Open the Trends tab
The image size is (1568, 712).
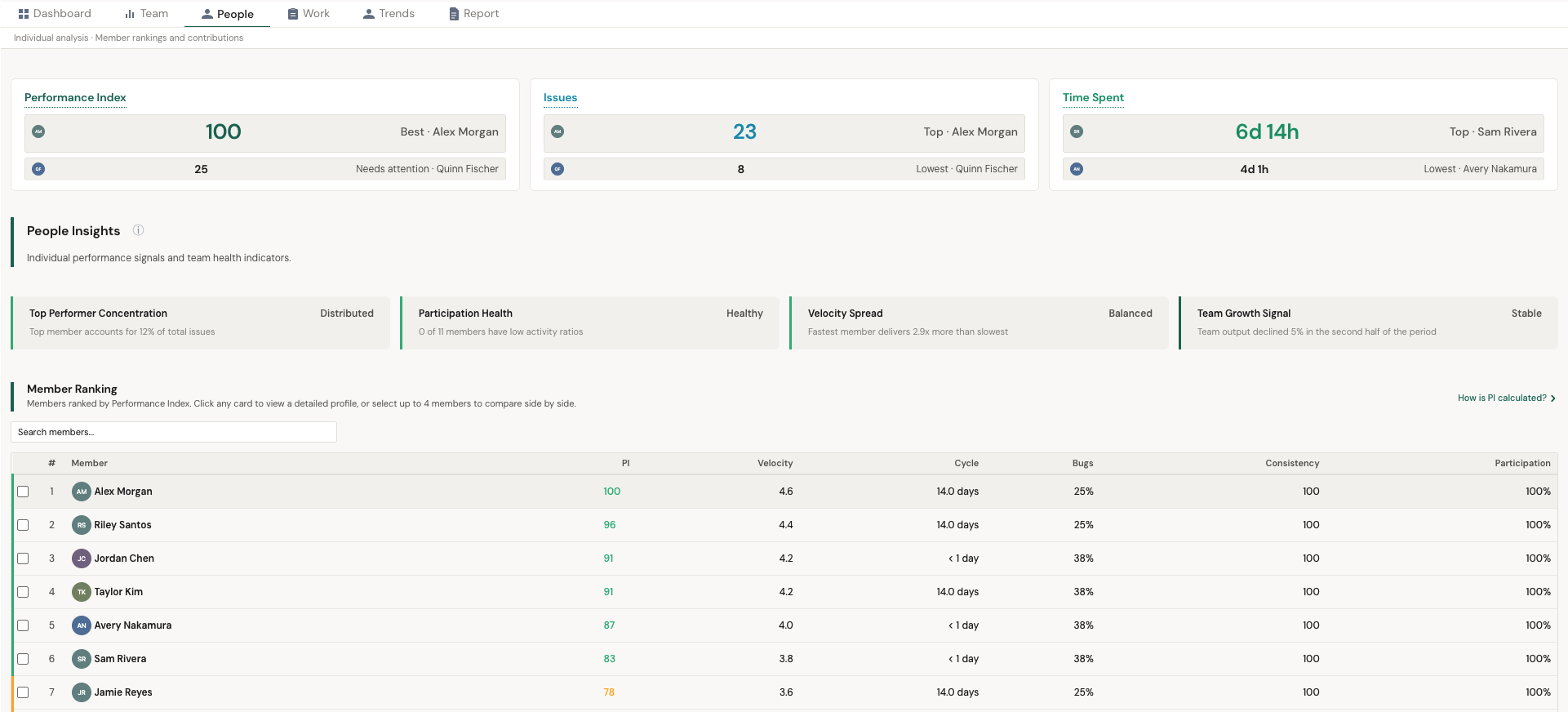(389, 14)
